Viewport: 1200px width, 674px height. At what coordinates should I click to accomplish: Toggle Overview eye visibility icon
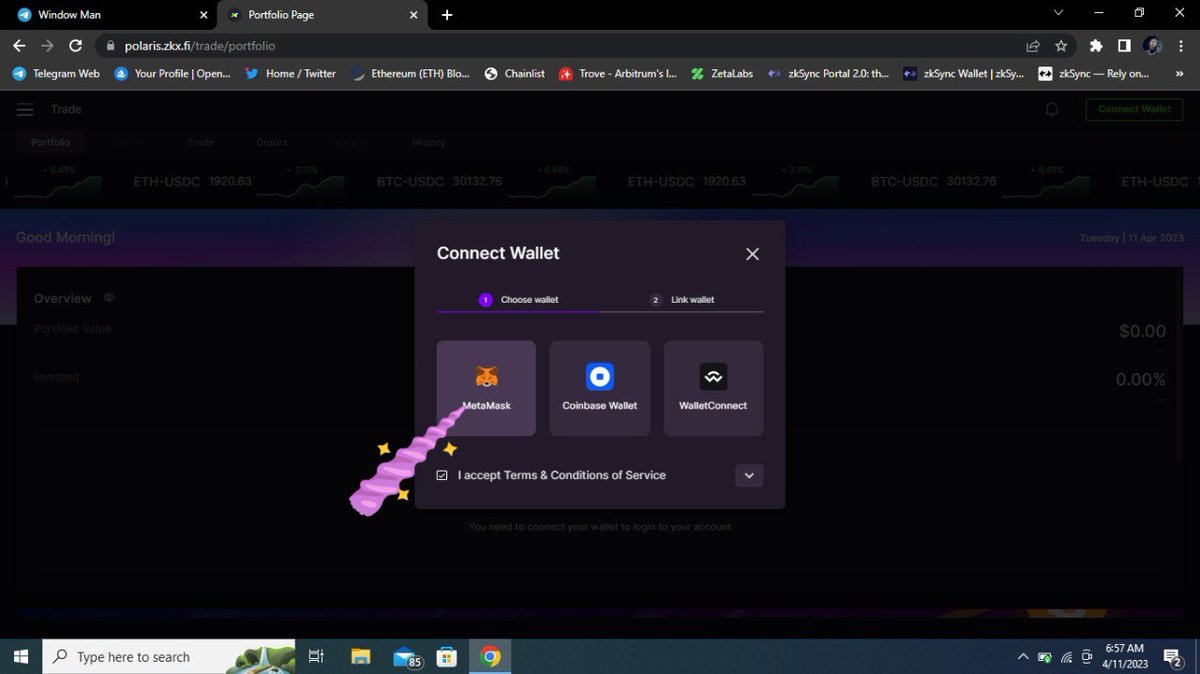[x=109, y=298]
